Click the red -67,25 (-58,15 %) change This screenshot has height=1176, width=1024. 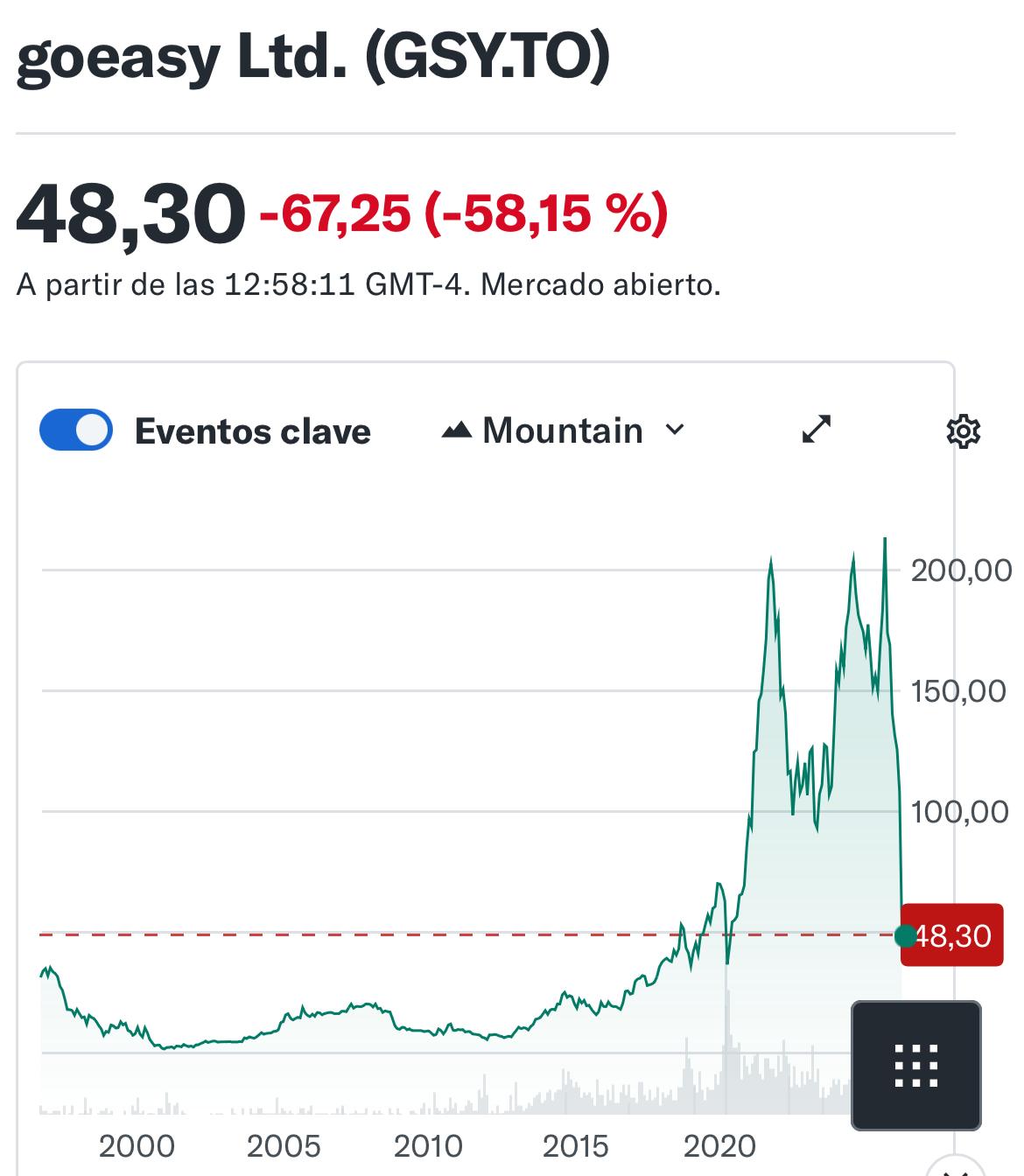click(464, 213)
